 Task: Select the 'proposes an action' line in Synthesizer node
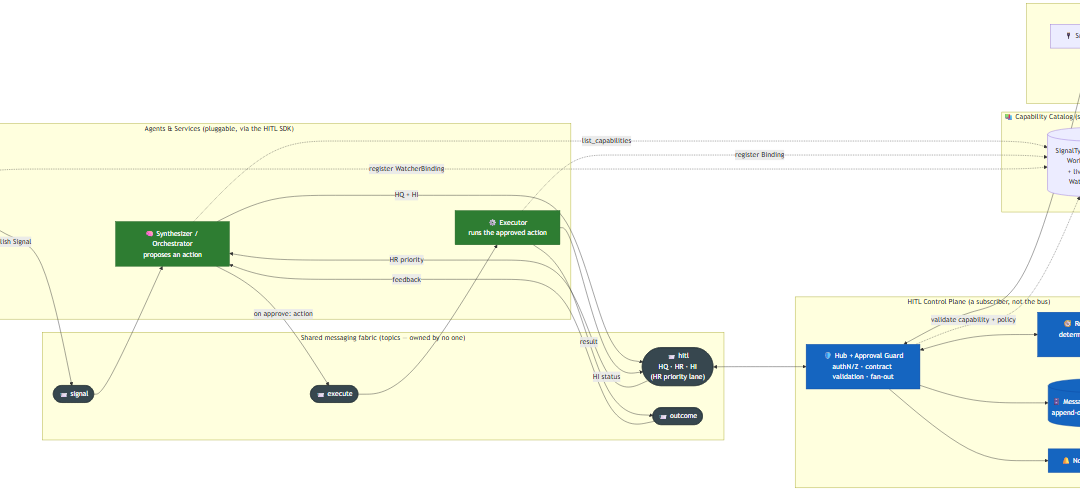tap(172, 255)
